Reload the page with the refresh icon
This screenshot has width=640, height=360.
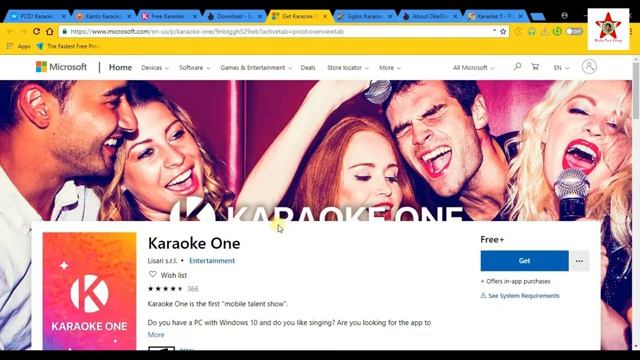[x=36, y=31]
